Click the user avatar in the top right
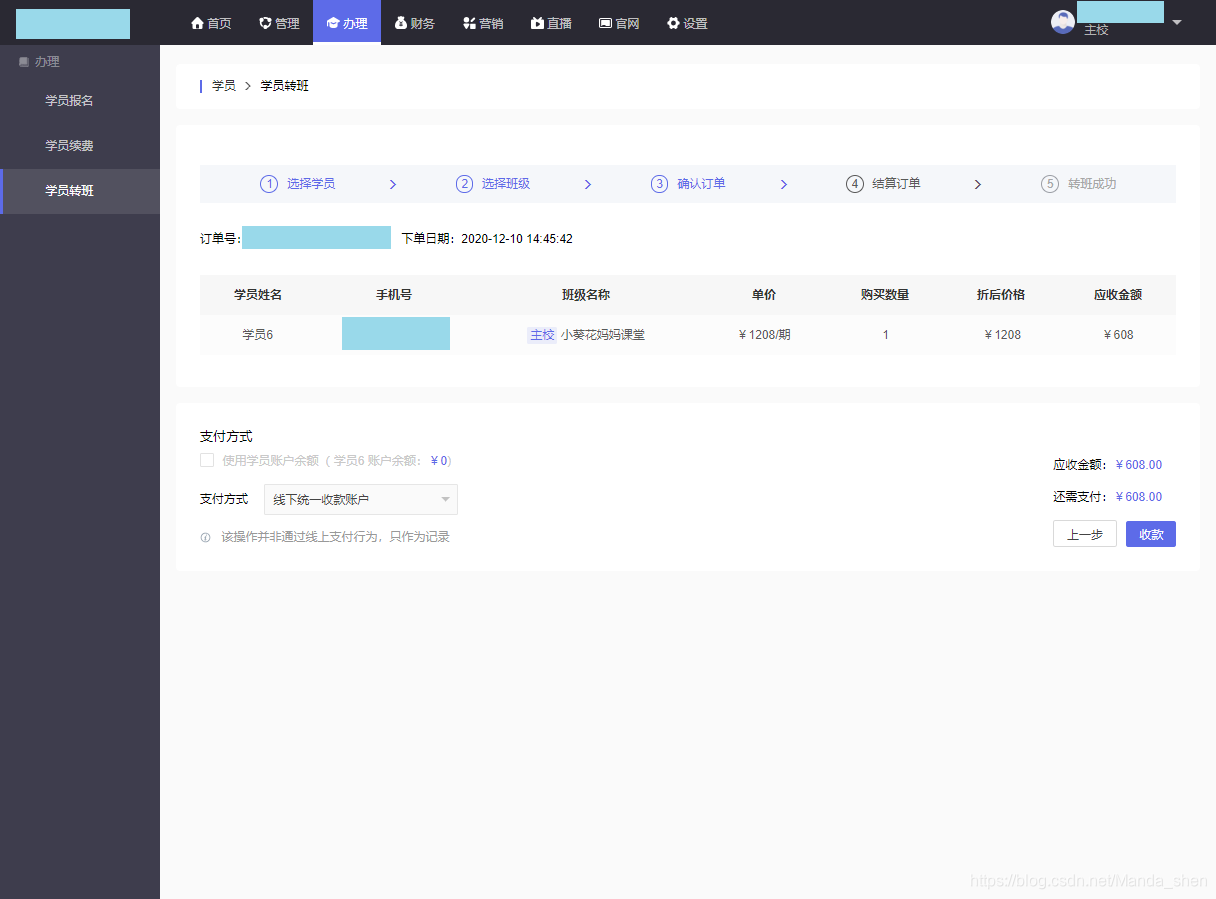This screenshot has height=899, width=1216. pos(1062,20)
